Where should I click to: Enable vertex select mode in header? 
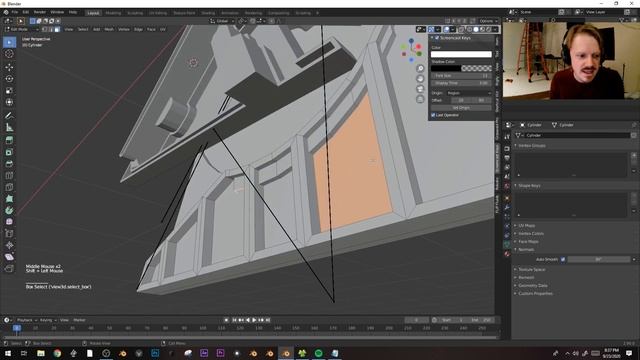click(45, 29)
